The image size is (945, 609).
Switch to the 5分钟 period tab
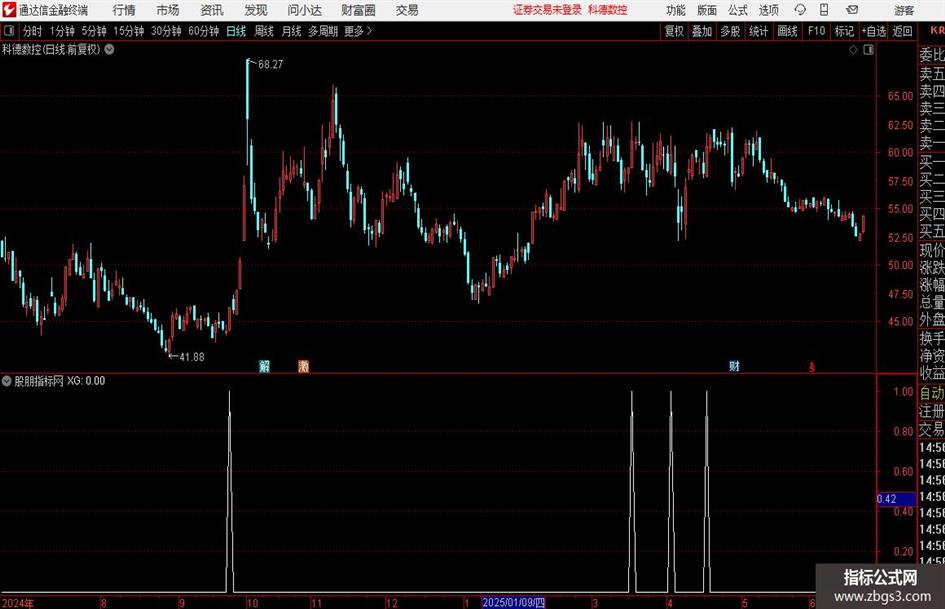(x=94, y=31)
